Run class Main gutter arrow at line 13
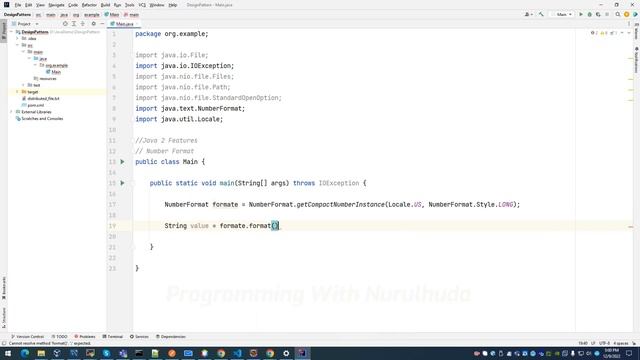This screenshot has width=640, height=360. tap(122, 162)
